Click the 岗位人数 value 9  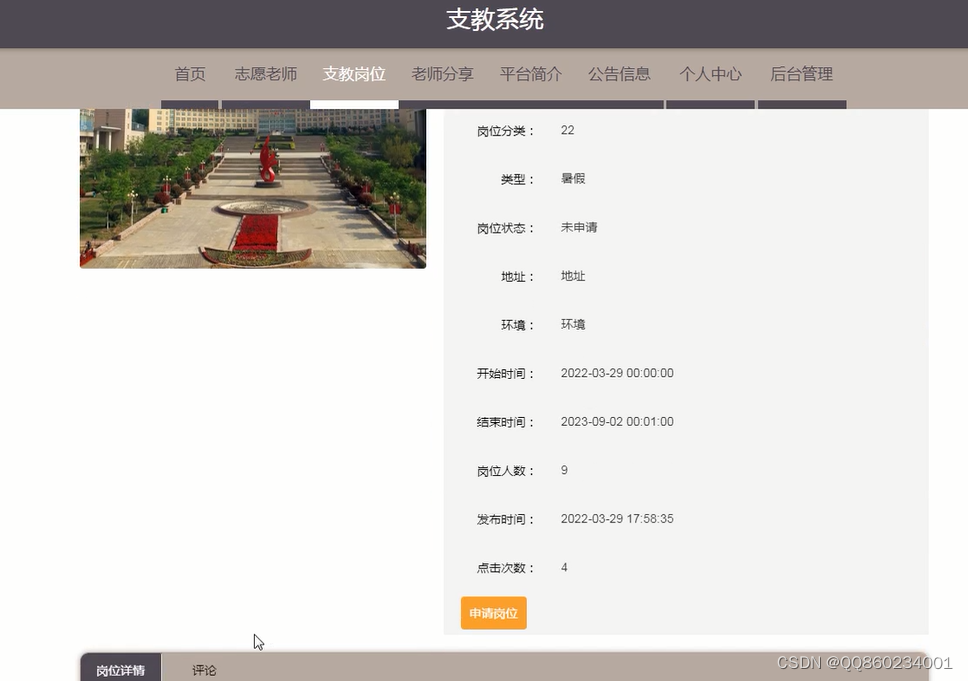click(564, 470)
